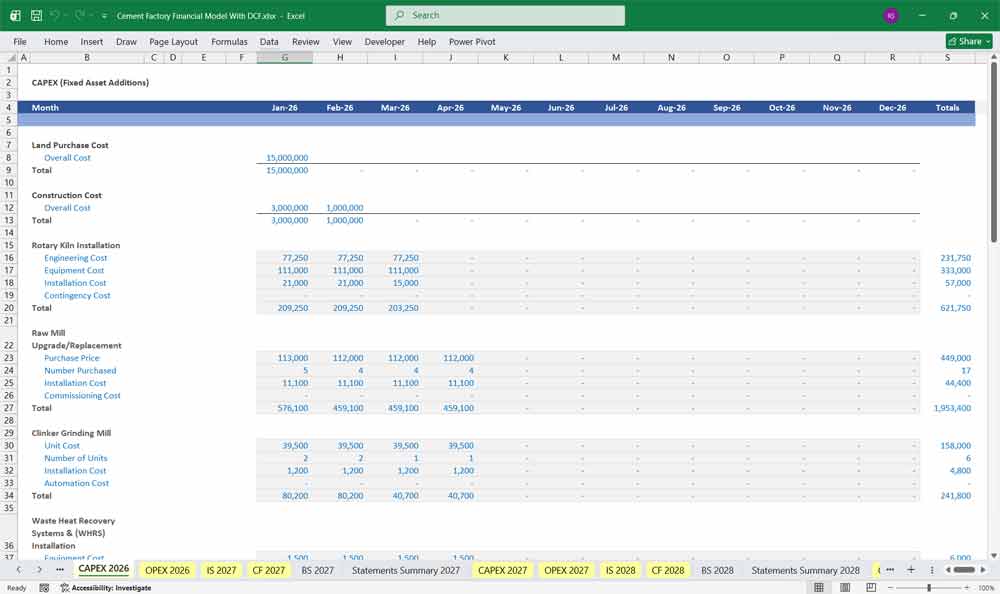
Task: Click inside the Search box
Action: (x=505, y=15)
